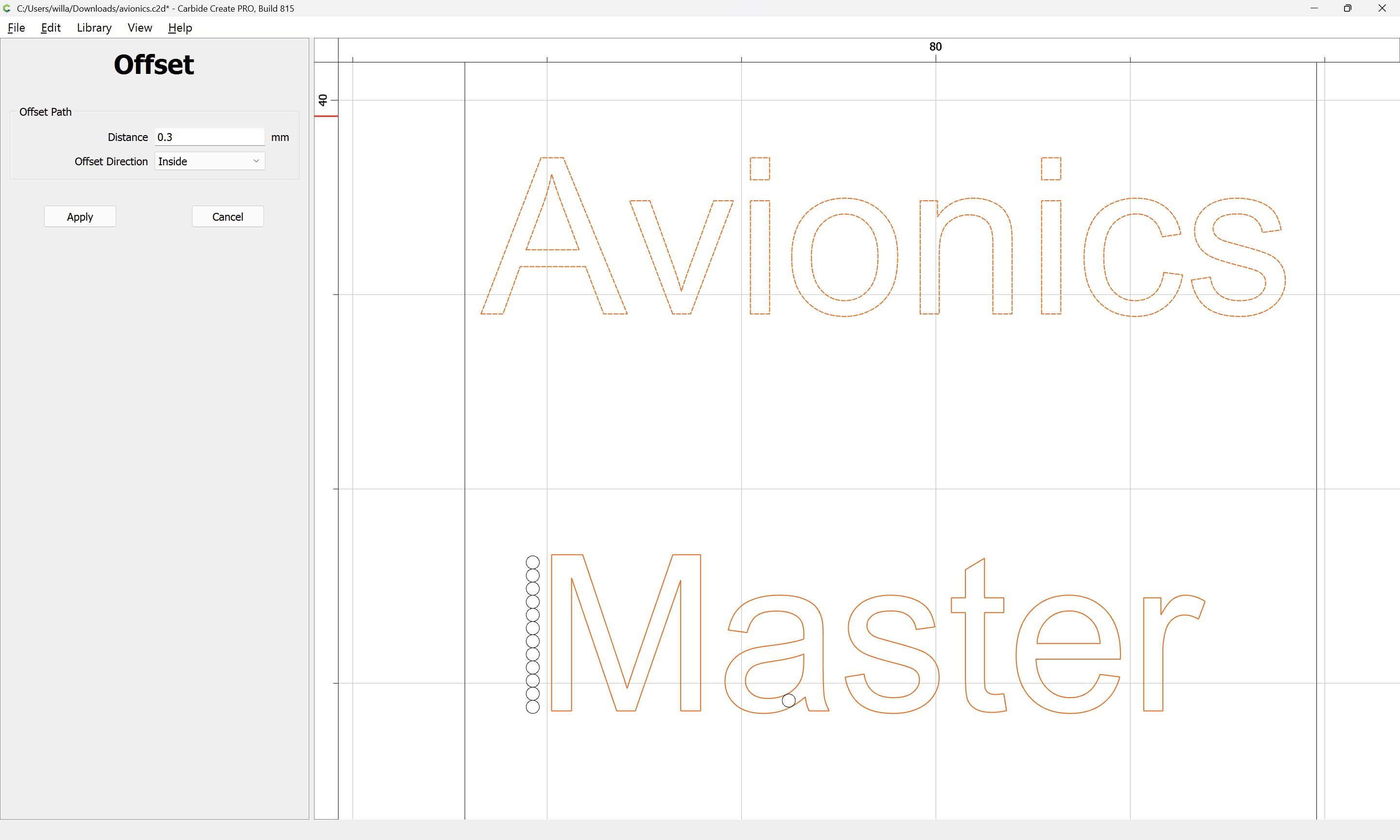1400x840 pixels.
Task: Open the Edit menu
Action: pos(51,28)
